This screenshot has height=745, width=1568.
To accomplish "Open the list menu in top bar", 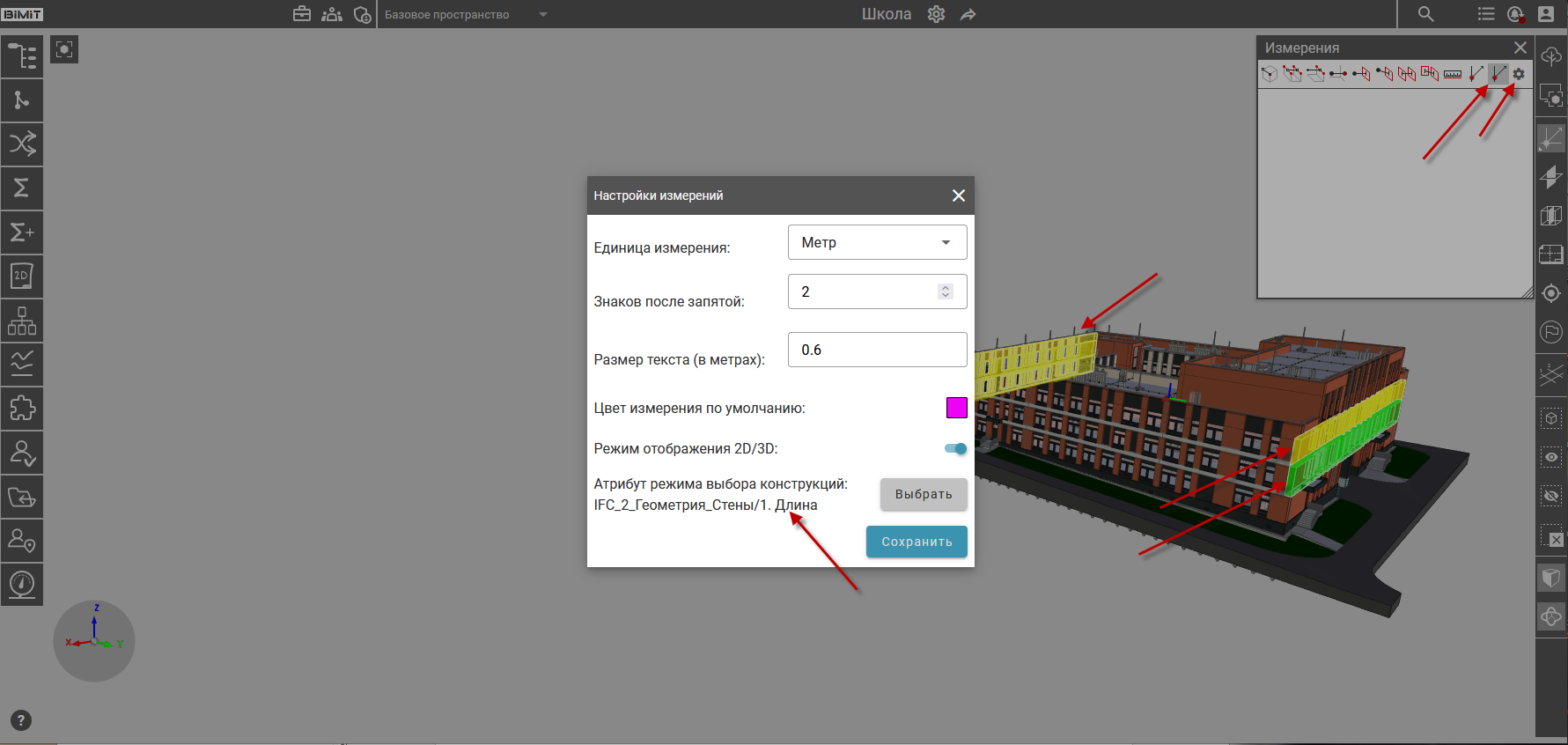I will click(x=1486, y=14).
